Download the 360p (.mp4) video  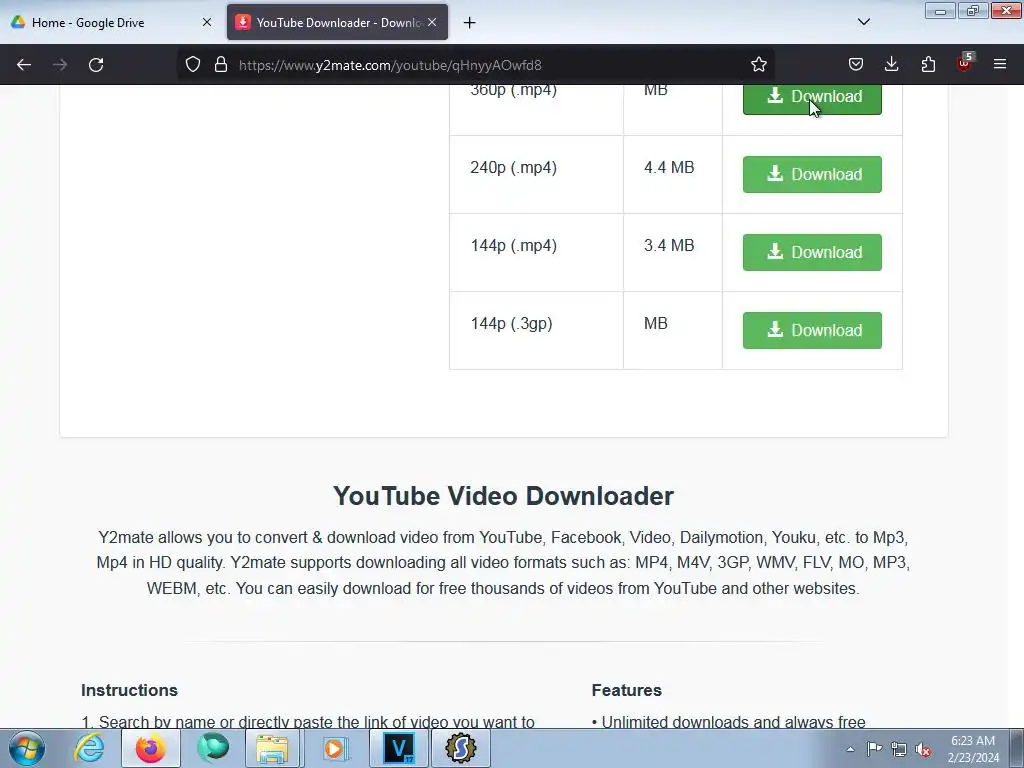[812, 98]
